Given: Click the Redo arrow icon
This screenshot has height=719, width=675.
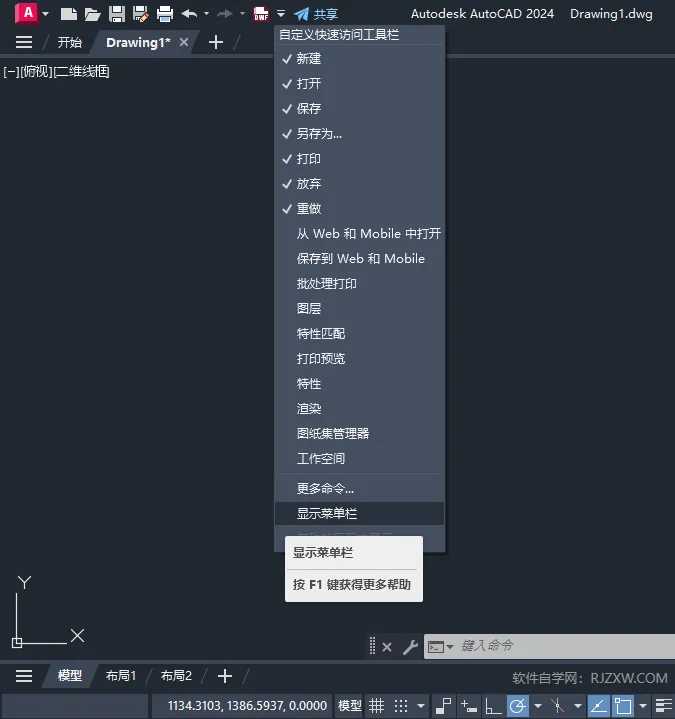Looking at the screenshot, I should 225,14.
